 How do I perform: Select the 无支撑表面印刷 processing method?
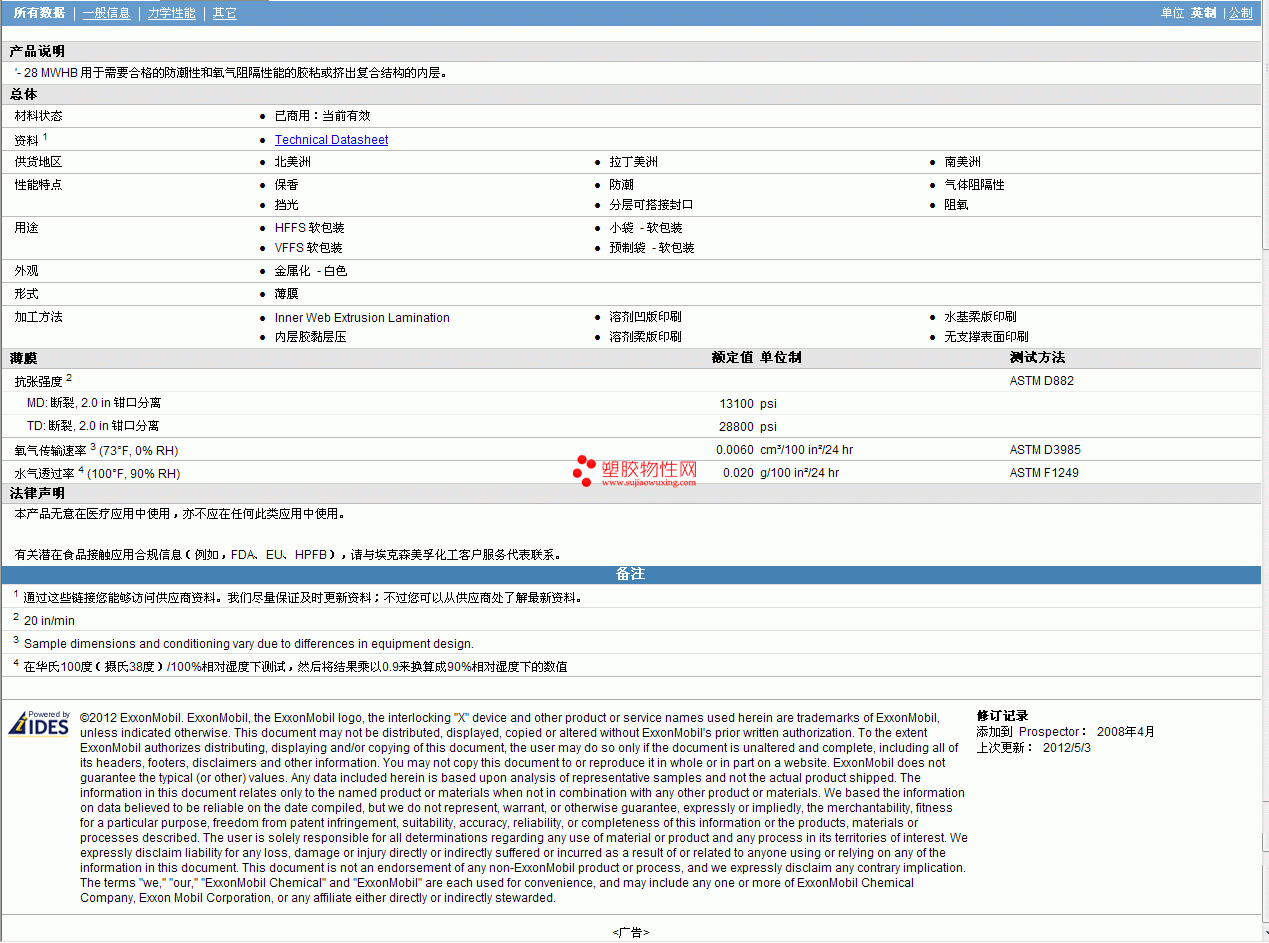click(x=987, y=337)
